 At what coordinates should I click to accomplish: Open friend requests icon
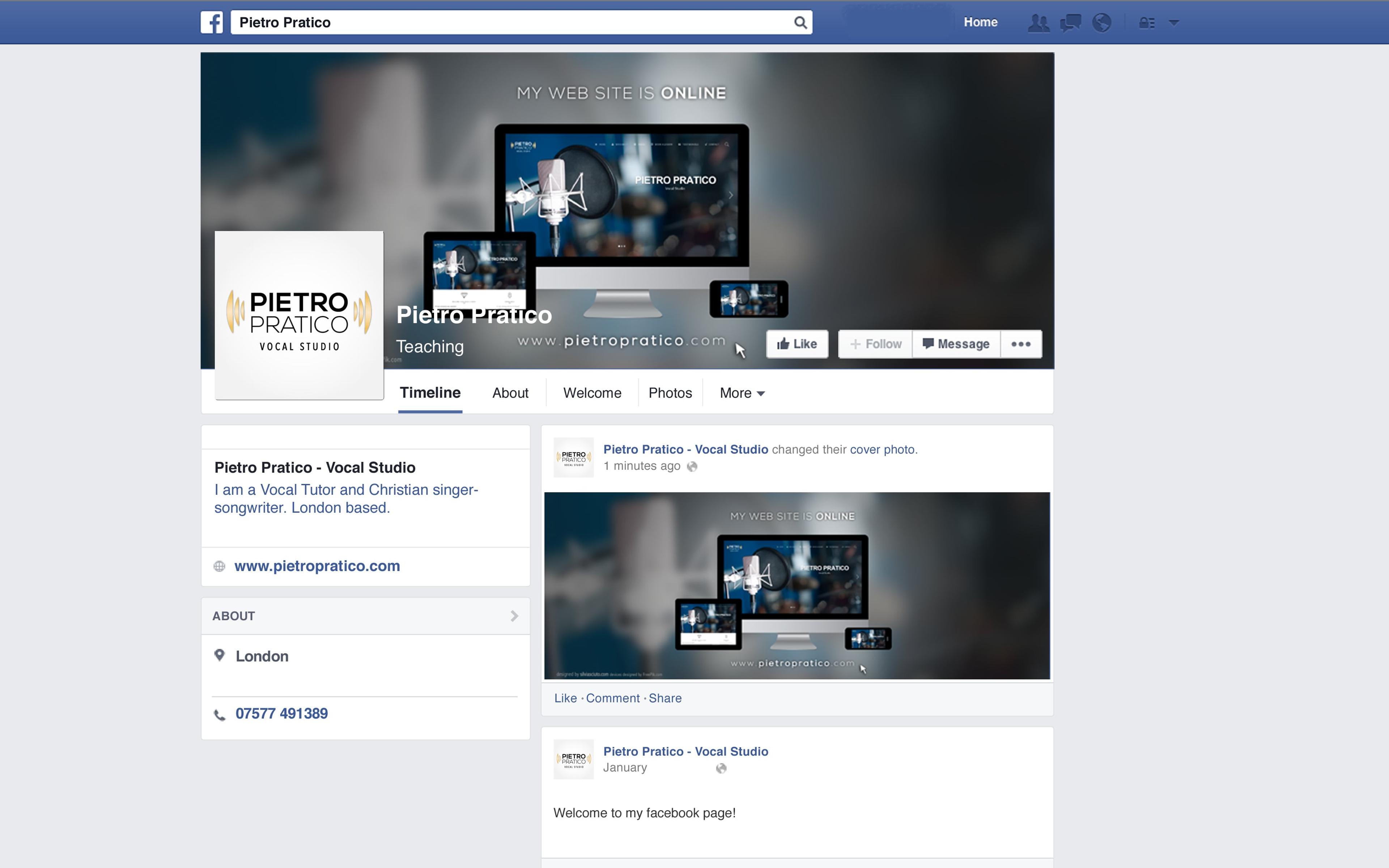coord(1038,23)
